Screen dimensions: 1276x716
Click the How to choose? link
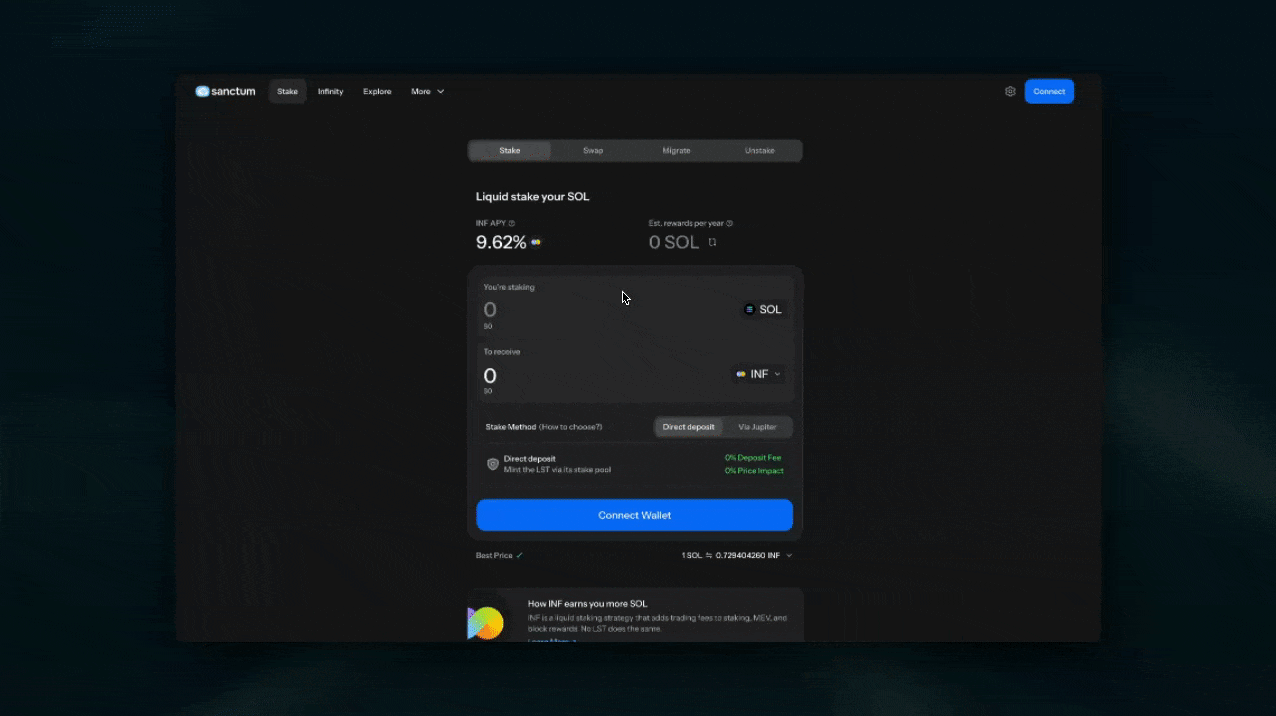point(570,427)
